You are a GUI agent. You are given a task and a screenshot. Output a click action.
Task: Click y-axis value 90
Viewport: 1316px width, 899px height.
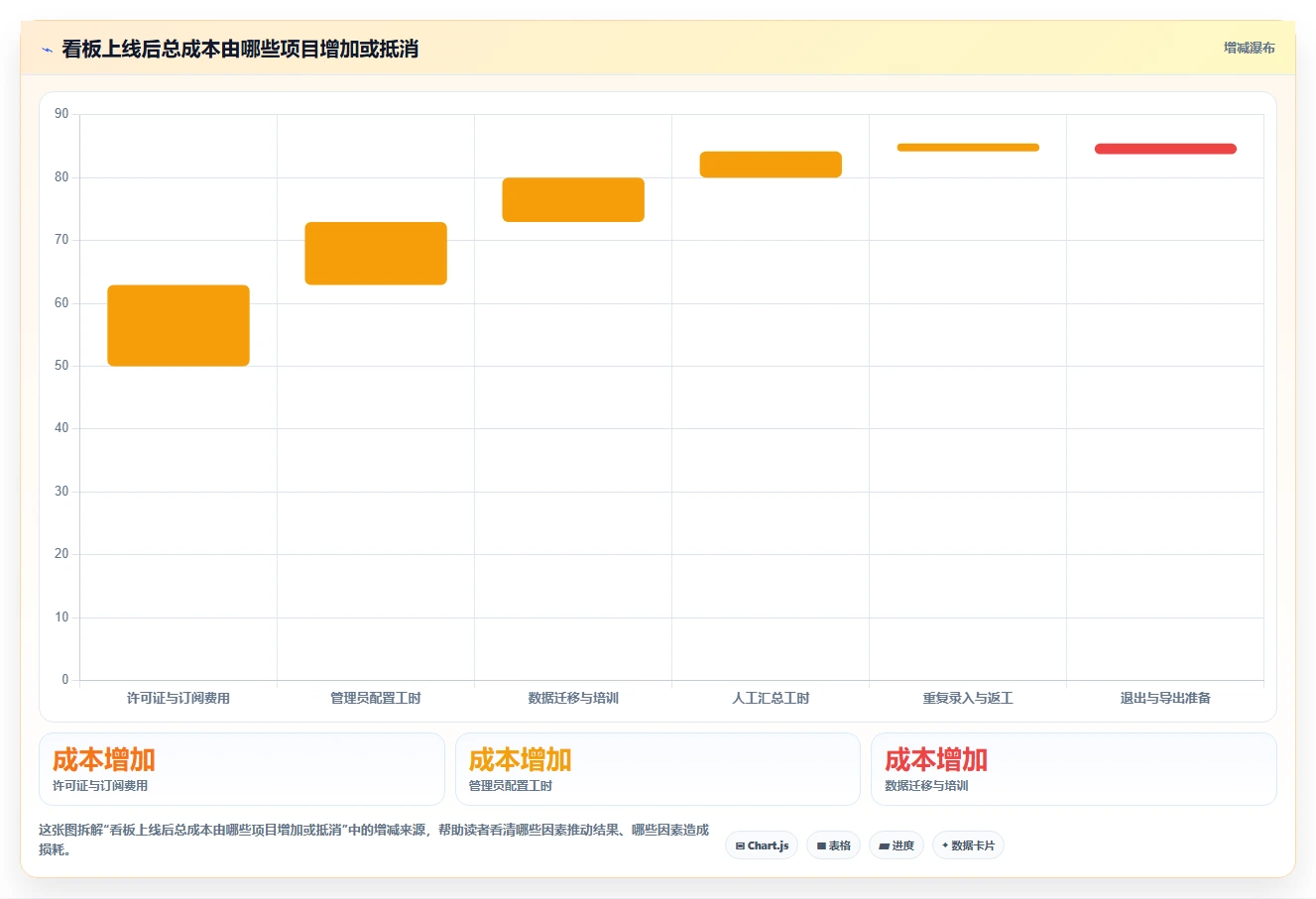[61, 114]
